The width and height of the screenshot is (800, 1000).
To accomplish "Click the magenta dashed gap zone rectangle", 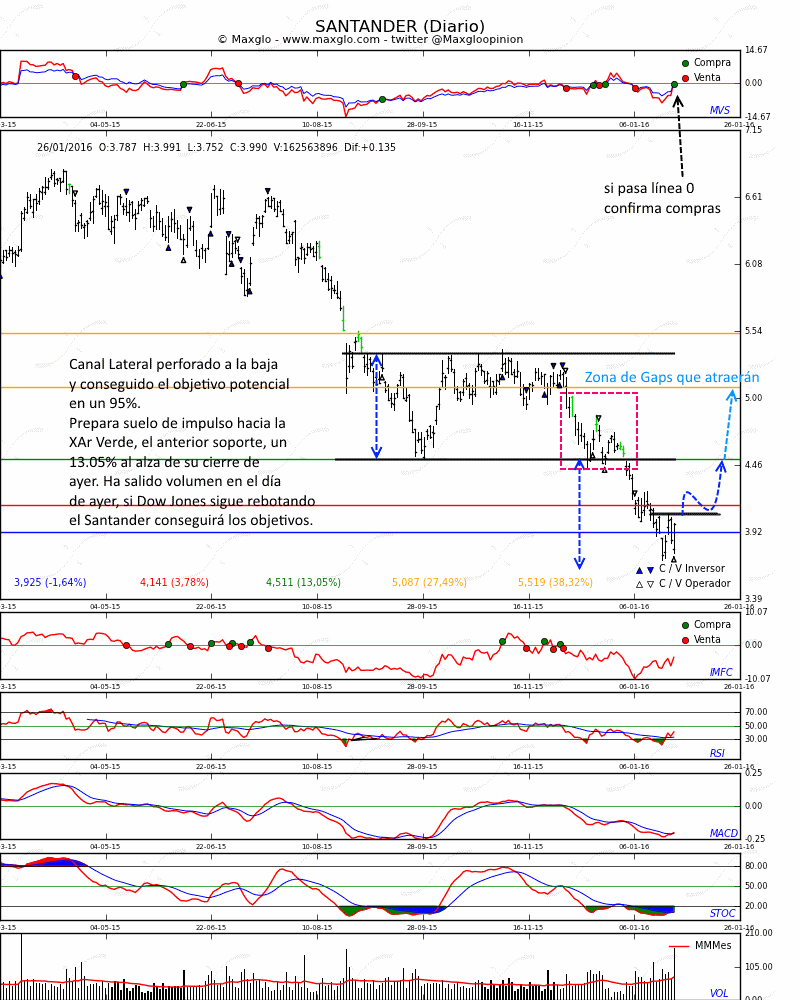I will (599, 430).
